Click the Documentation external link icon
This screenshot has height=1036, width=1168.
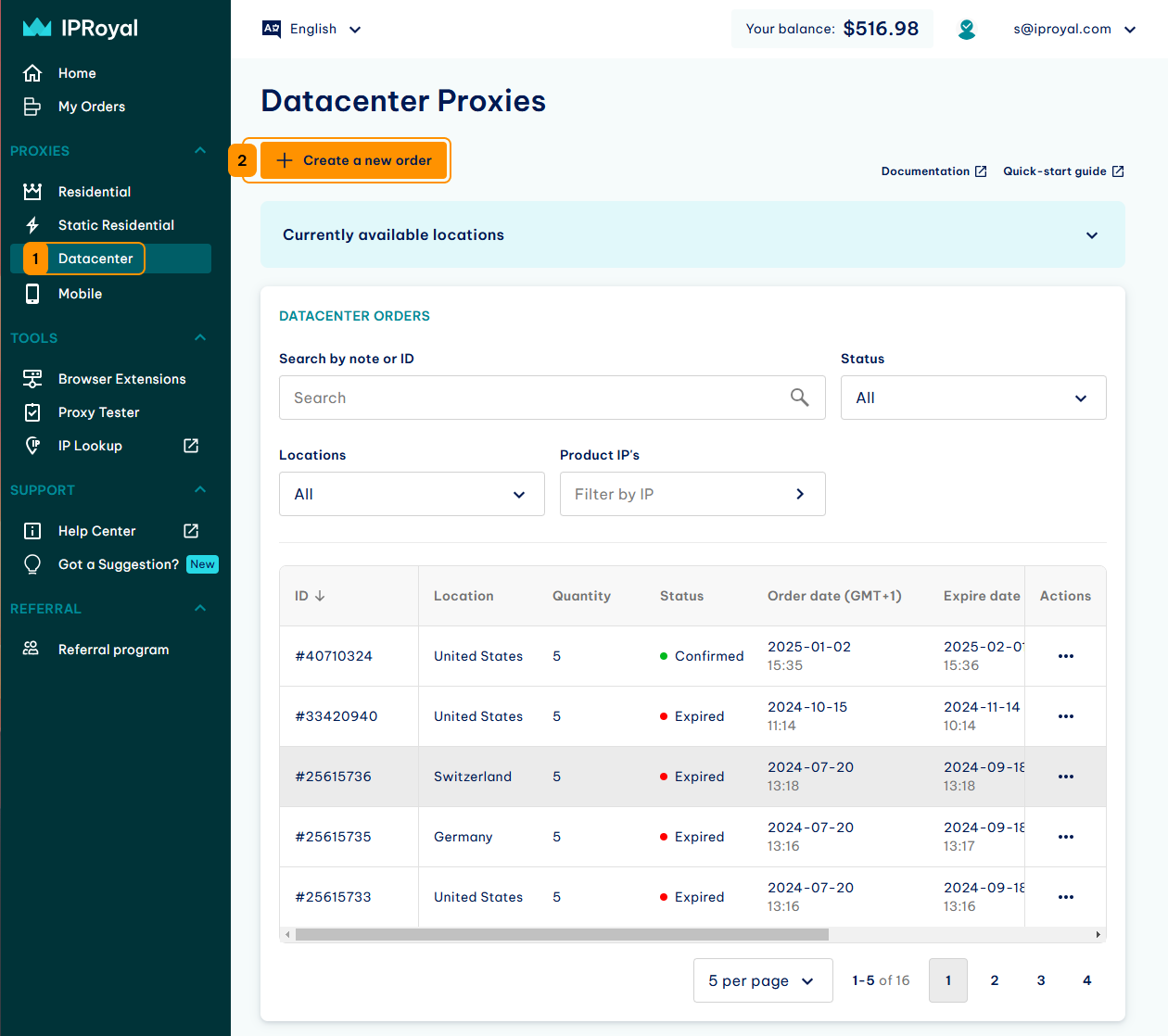981,171
